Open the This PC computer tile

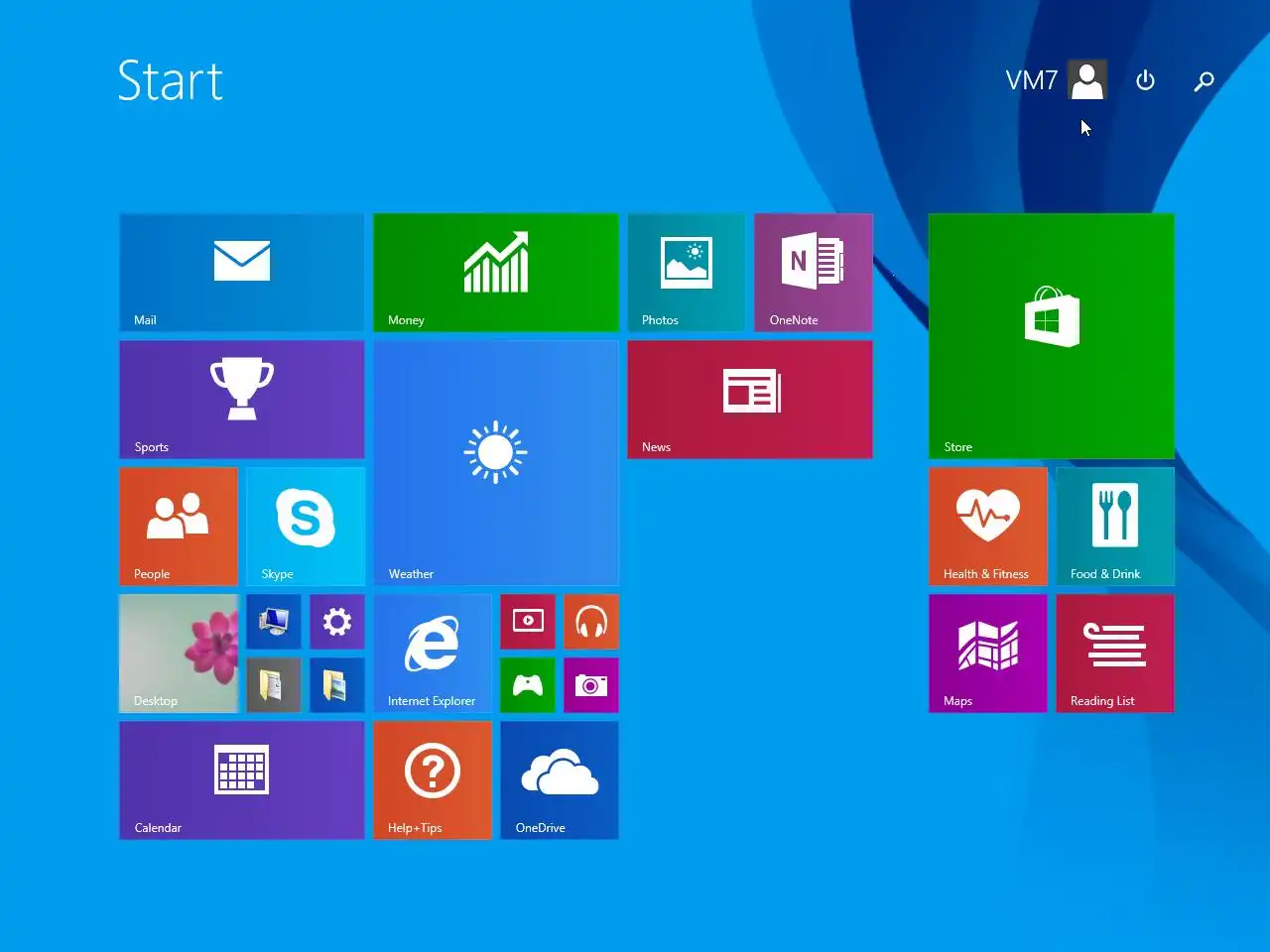[x=274, y=622]
